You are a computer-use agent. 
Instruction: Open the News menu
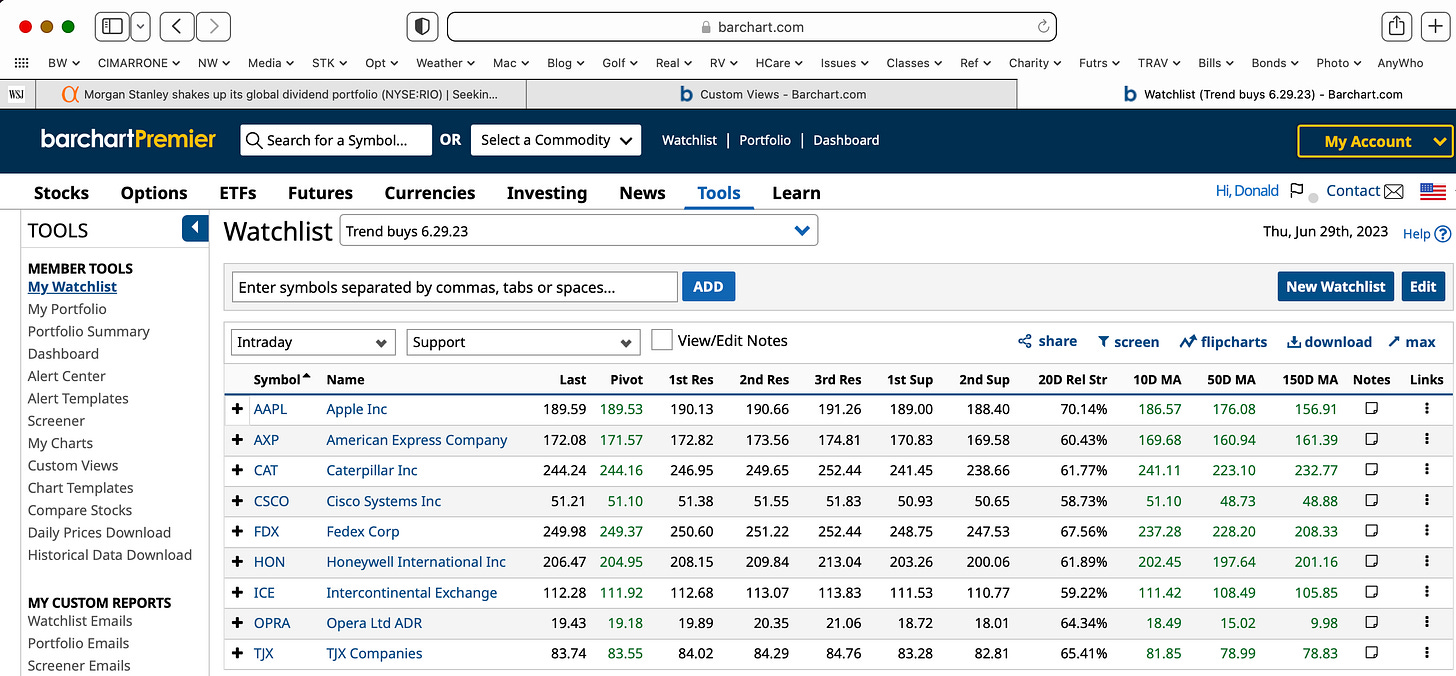642,193
